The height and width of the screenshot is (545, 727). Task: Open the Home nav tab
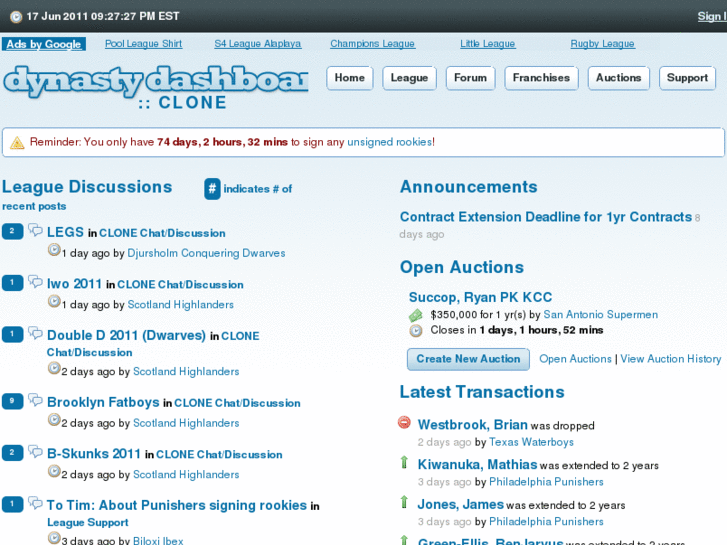coord(350,78)
